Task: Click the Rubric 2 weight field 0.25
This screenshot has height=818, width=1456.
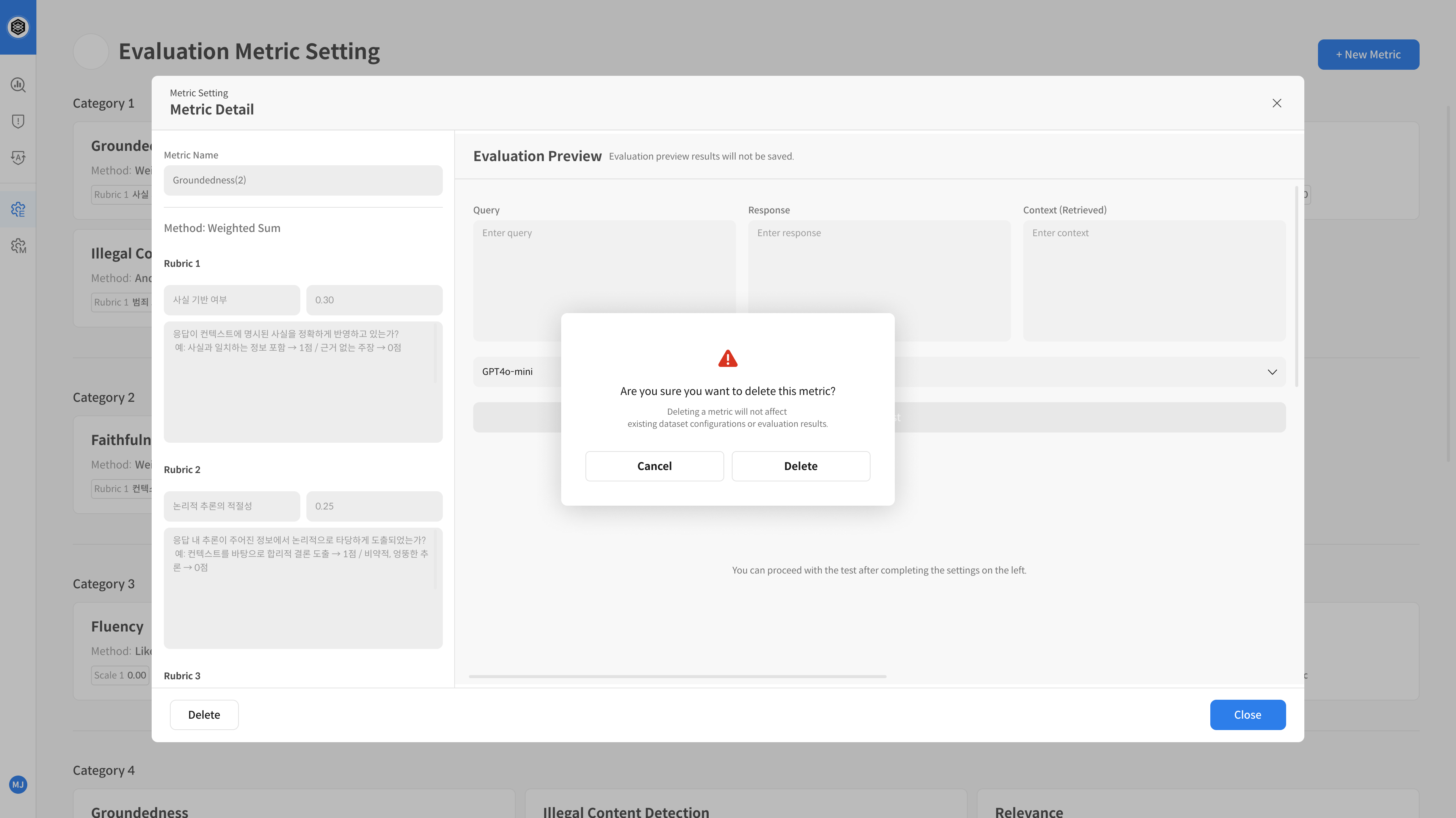Action: [374, 506]
